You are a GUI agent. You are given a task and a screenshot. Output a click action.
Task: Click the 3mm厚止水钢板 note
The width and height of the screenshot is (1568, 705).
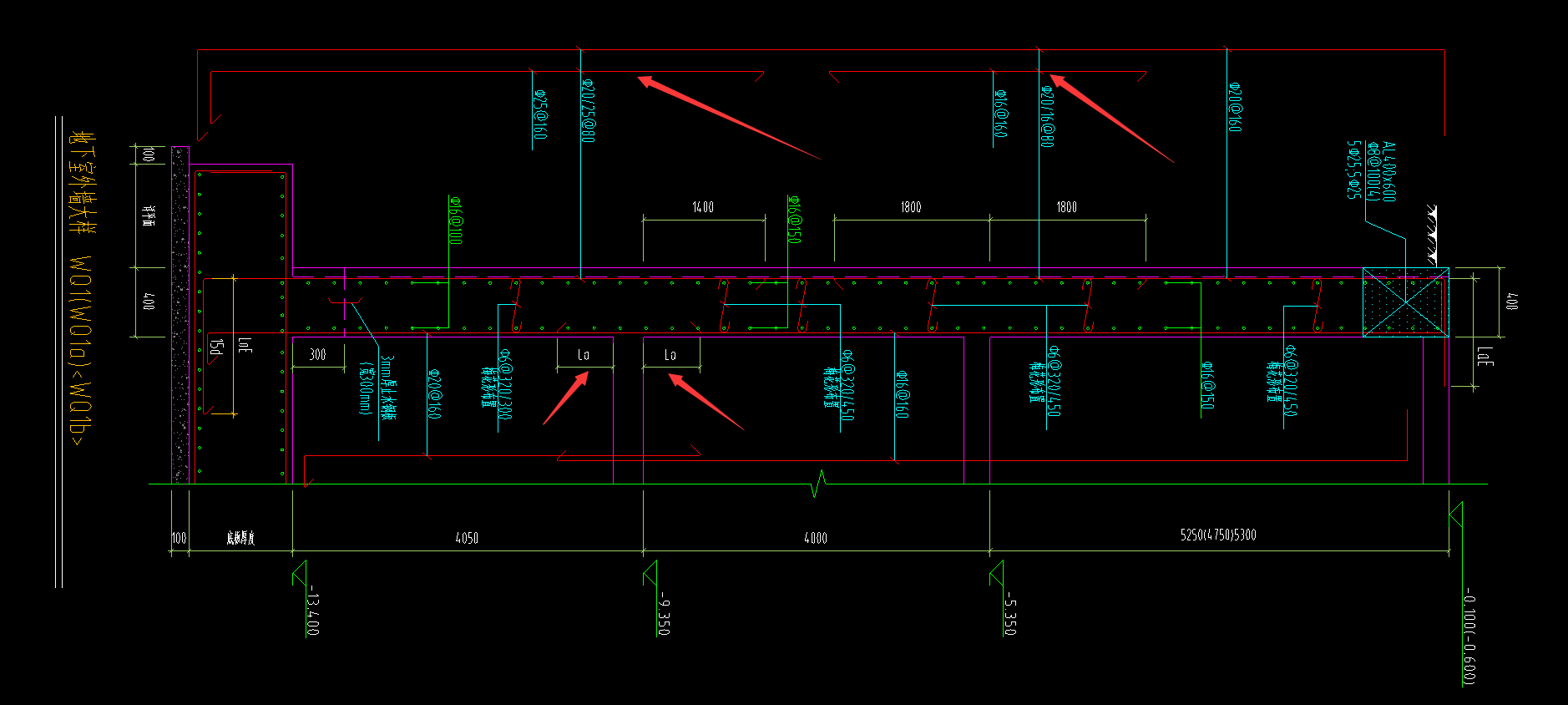pyautogui.click(x=387, y=388)
